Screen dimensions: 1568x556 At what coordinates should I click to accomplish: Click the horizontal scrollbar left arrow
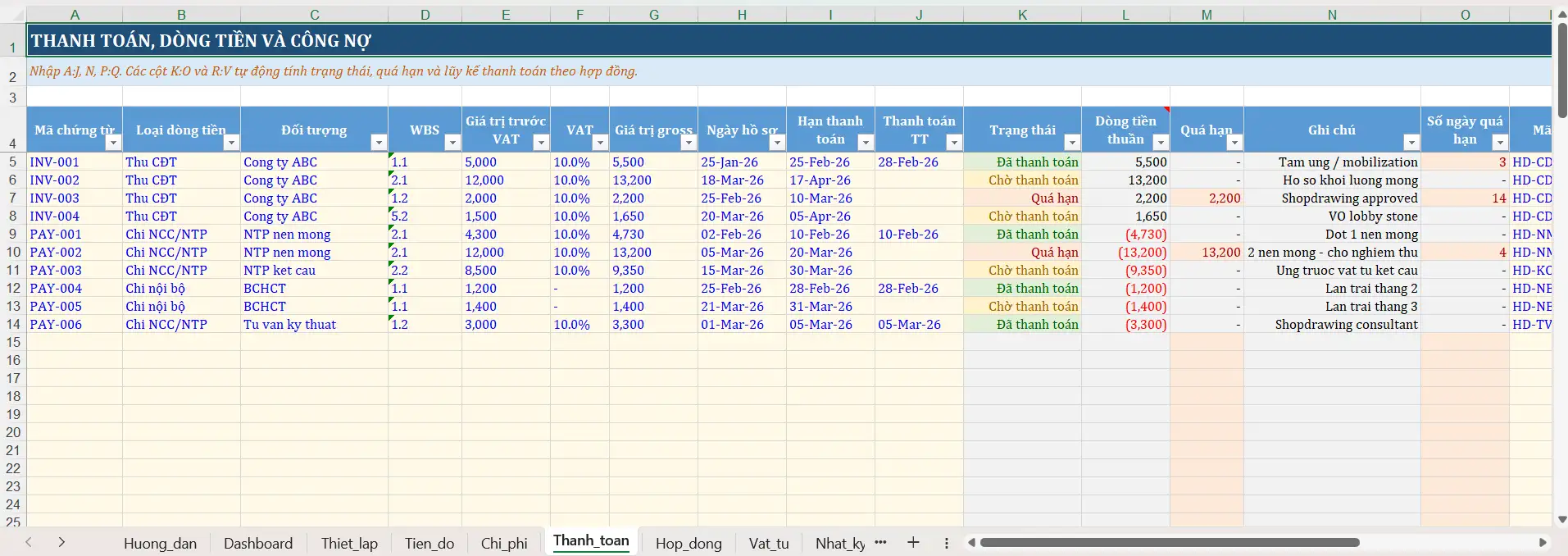point(971,543)
